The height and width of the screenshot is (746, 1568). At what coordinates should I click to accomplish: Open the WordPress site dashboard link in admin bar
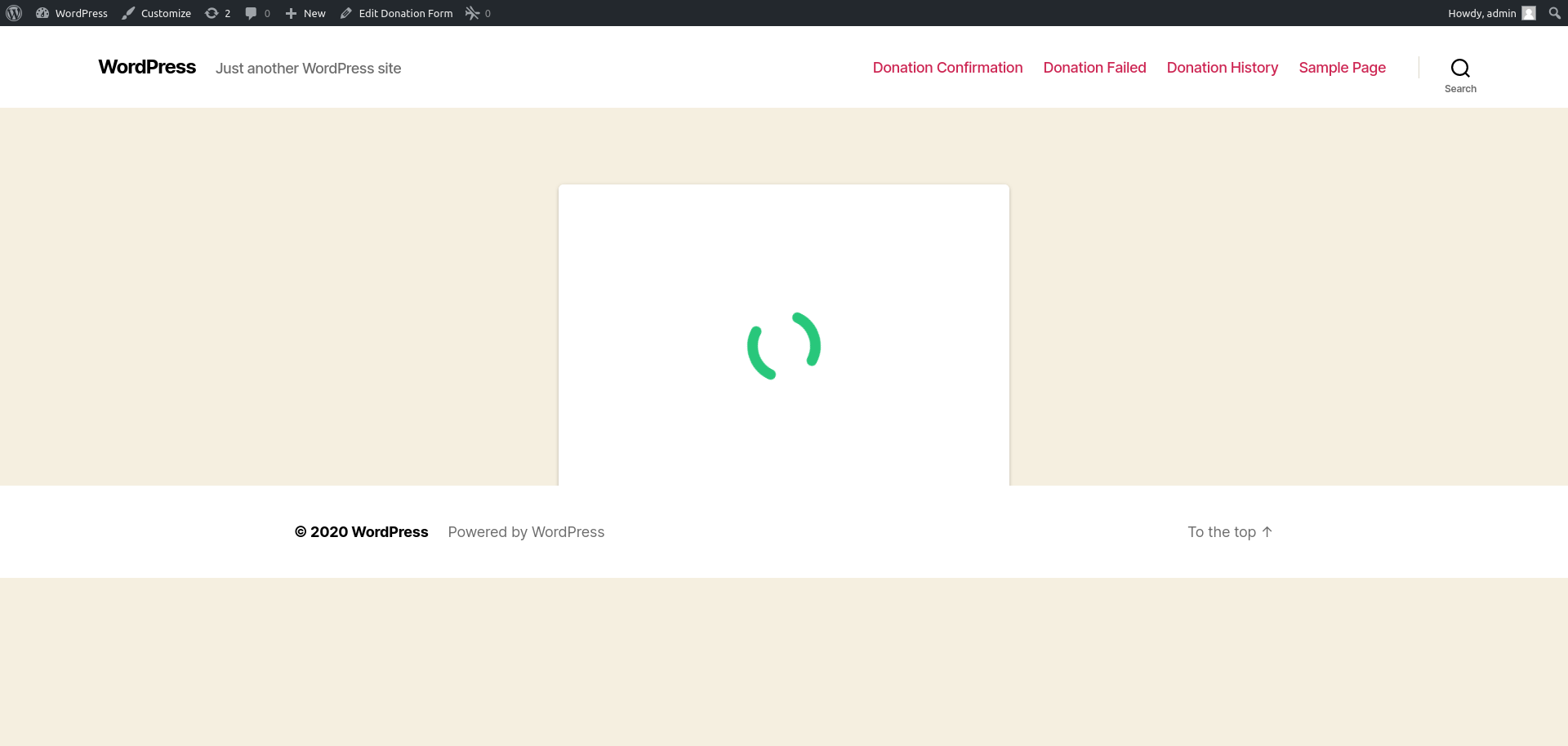point(72,13)
